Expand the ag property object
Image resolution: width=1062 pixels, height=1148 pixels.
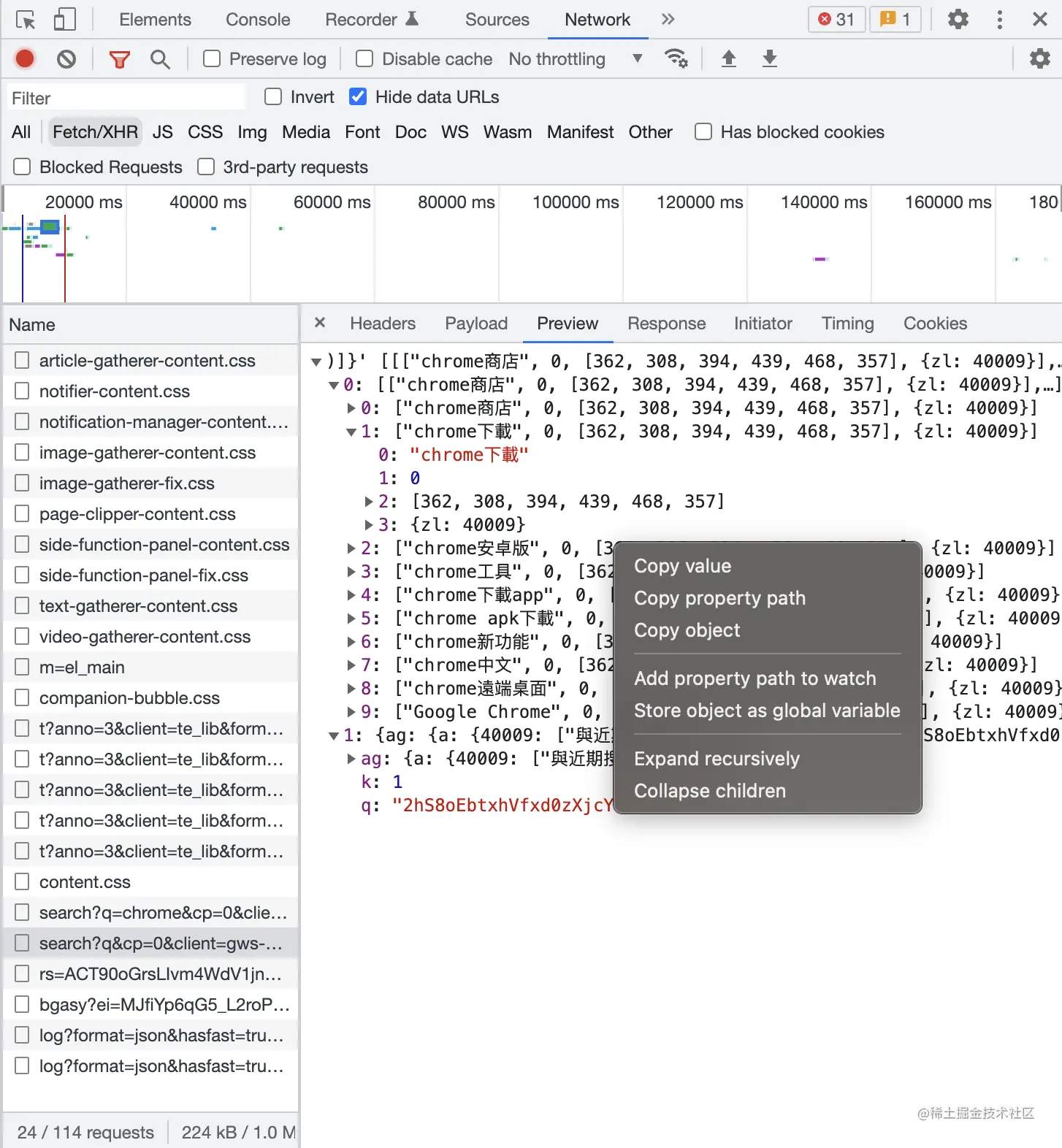pyautogui.click(x=351, y=759)
